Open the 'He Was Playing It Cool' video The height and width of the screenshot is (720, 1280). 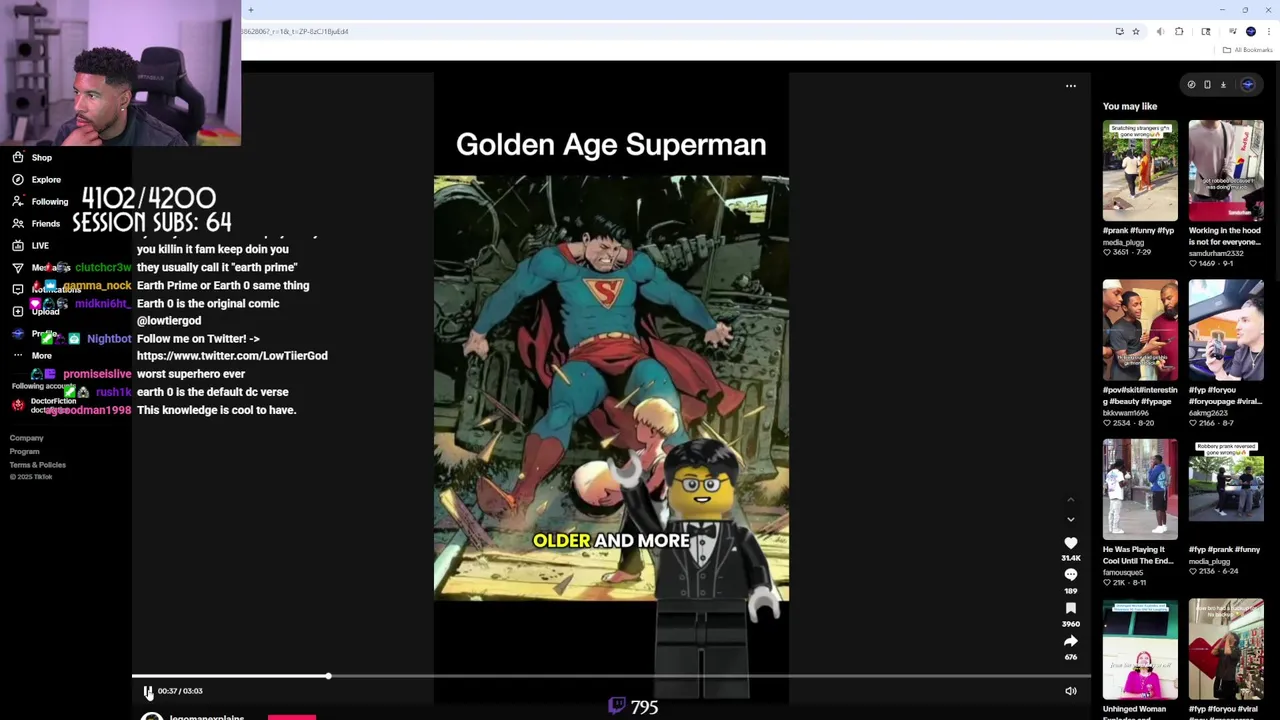[1140, 489]
